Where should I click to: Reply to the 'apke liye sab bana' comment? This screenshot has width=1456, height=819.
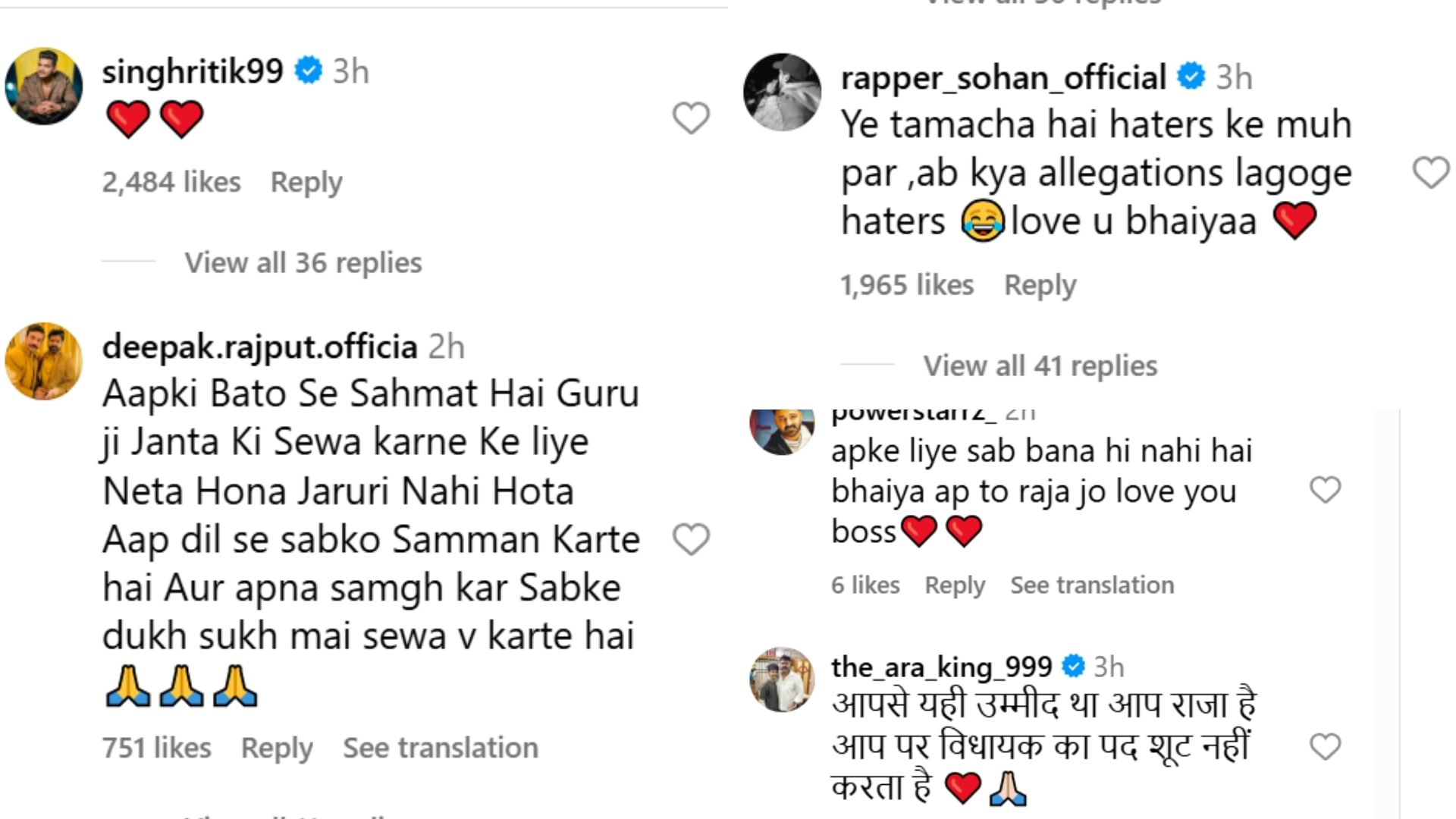(955, 585)
